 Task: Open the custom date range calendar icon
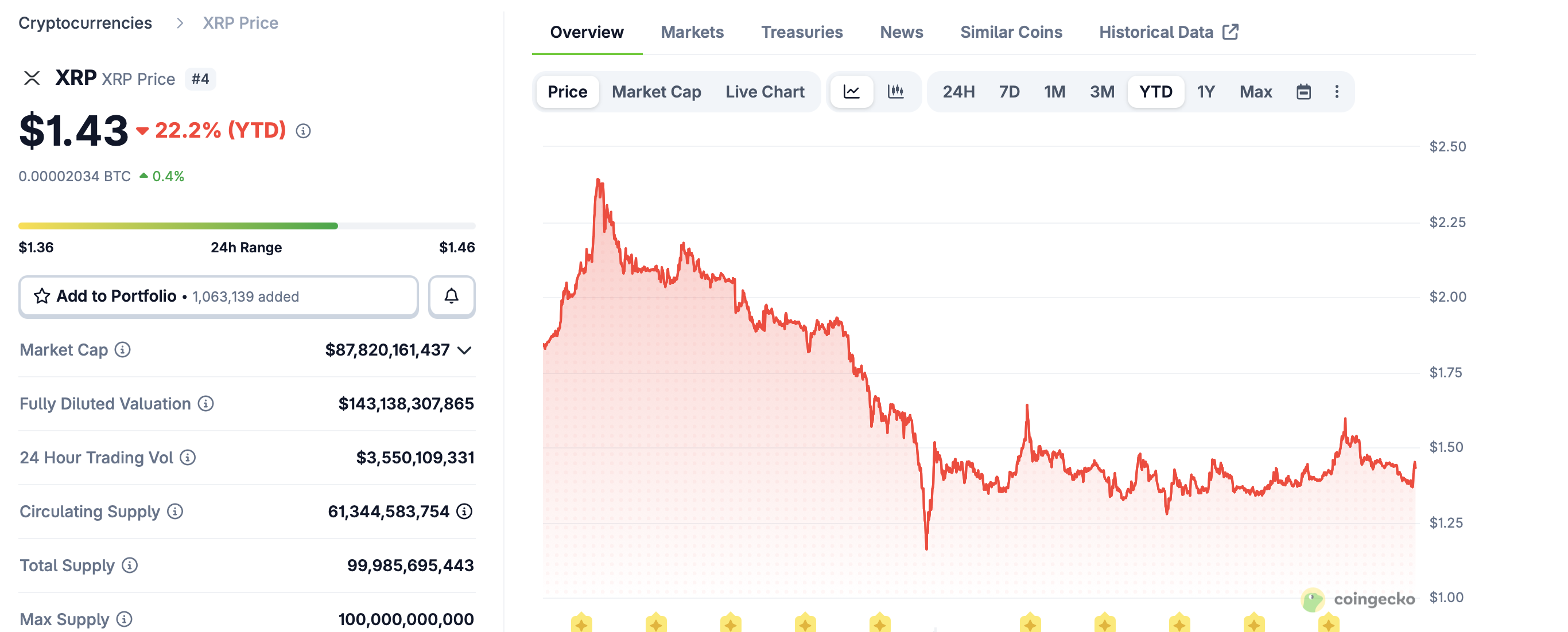pos(1304,91)
